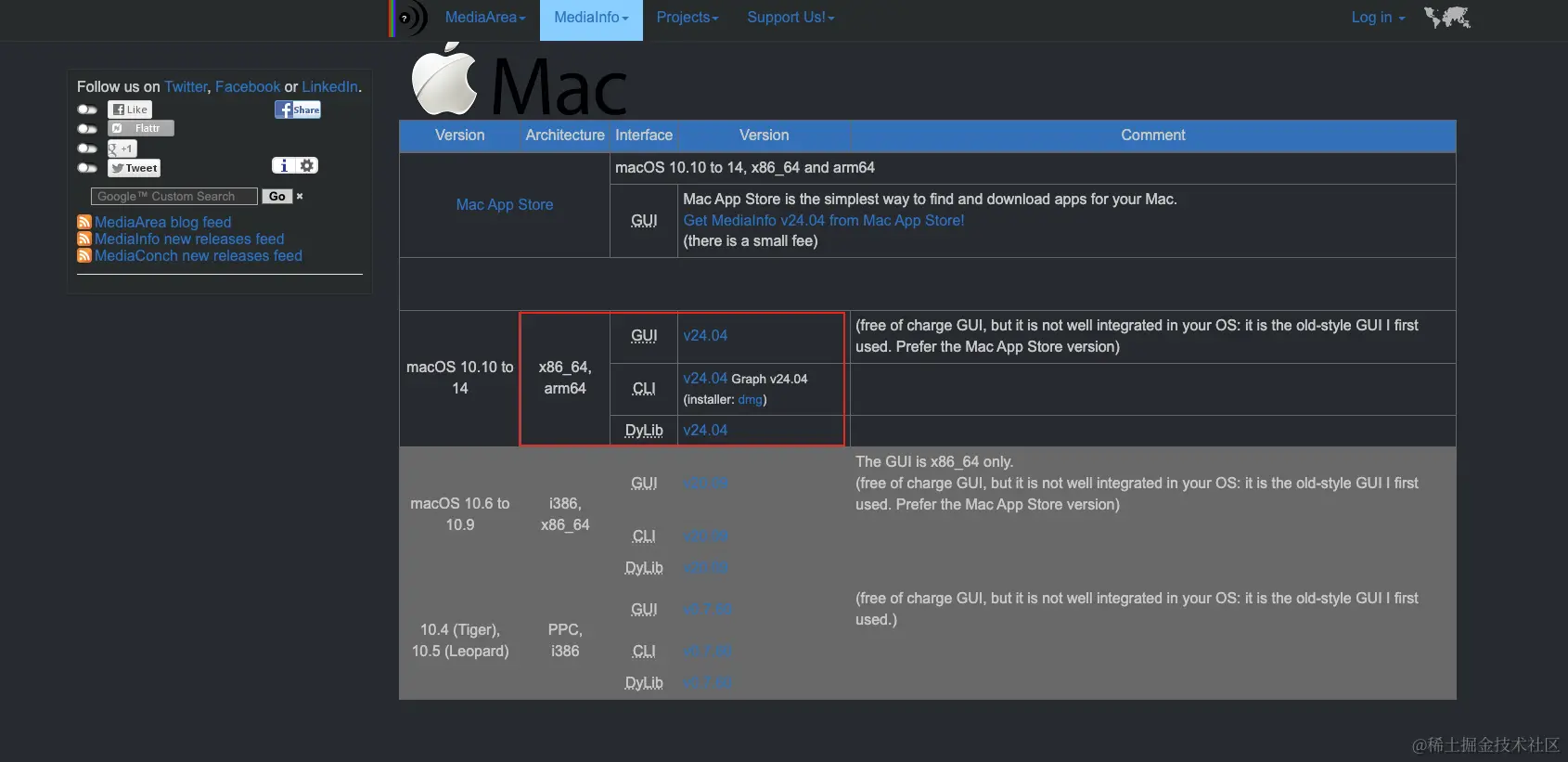Screen dimensions: 1568x762
Task: Follow the Facebook link
Action: click(248, 86)
